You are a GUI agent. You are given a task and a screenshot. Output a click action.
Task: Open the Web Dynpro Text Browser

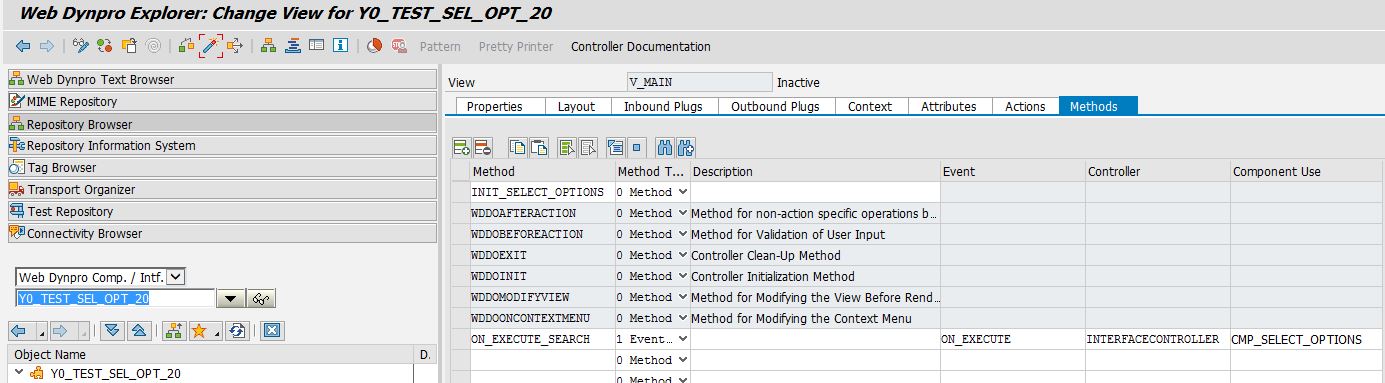(x=222, y=79)
